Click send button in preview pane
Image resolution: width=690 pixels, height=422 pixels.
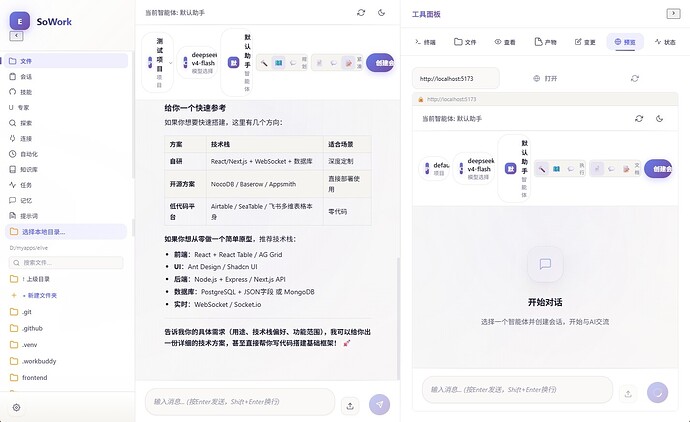coord(657,393)
